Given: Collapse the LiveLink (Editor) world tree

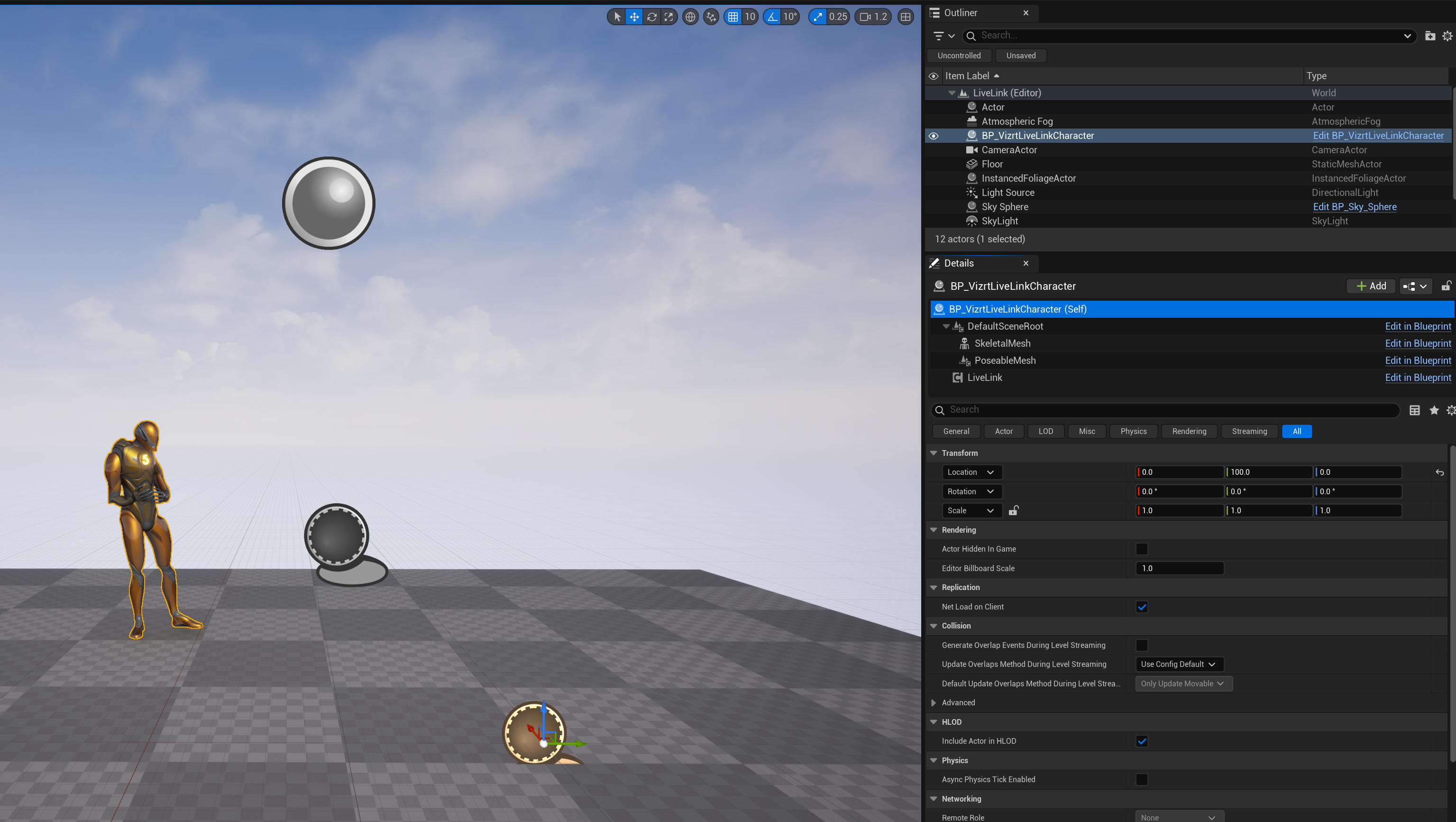Looking at the screenshot, I should [x=952, y=92].
